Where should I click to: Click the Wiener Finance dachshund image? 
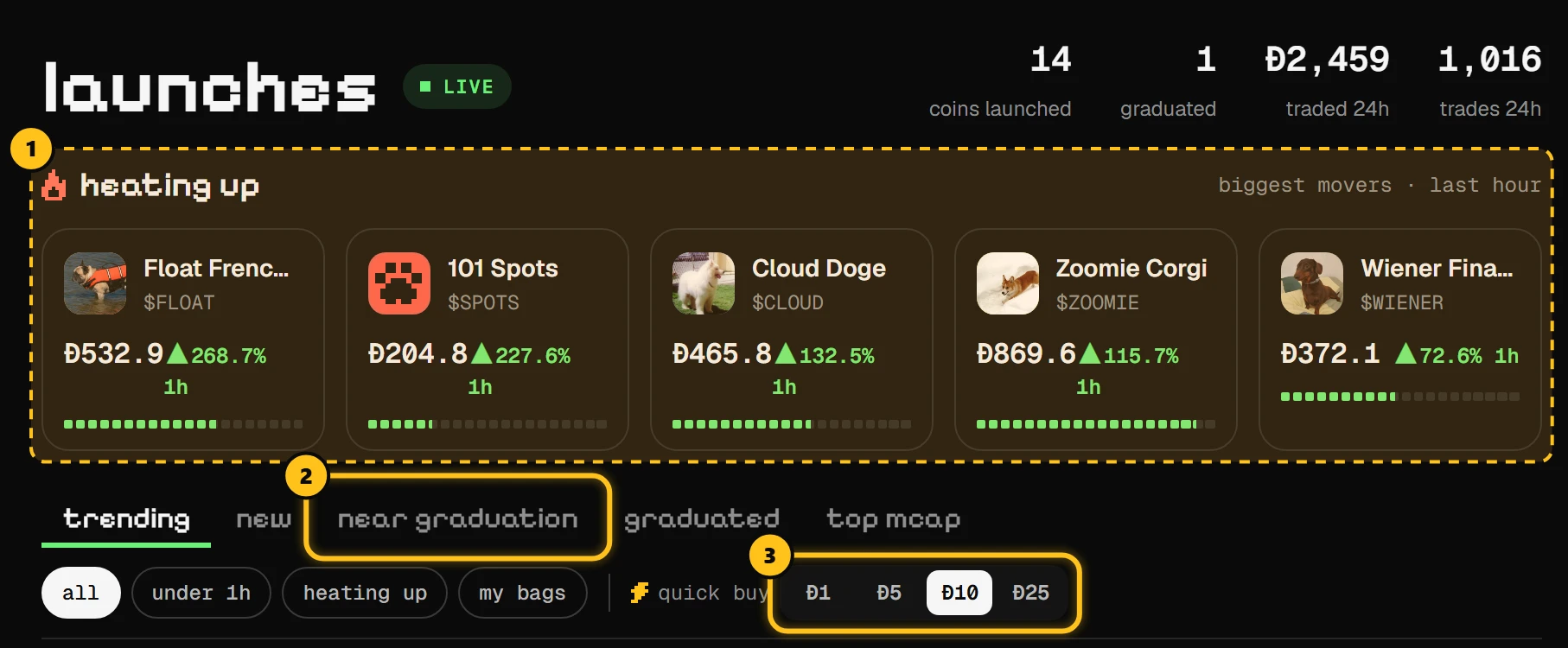click(1312, 283)
